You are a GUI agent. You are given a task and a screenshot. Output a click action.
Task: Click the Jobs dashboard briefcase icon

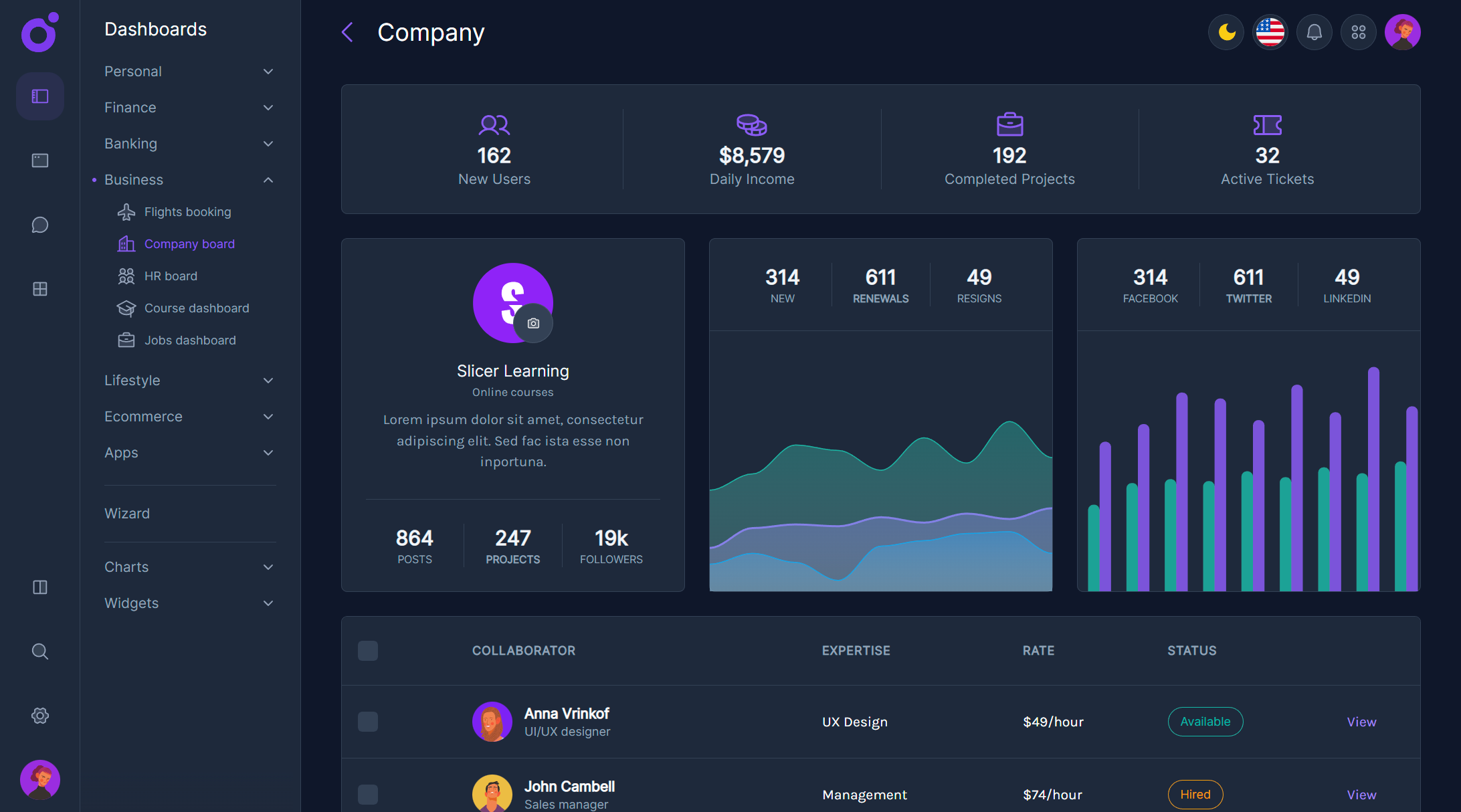(126, 340)
